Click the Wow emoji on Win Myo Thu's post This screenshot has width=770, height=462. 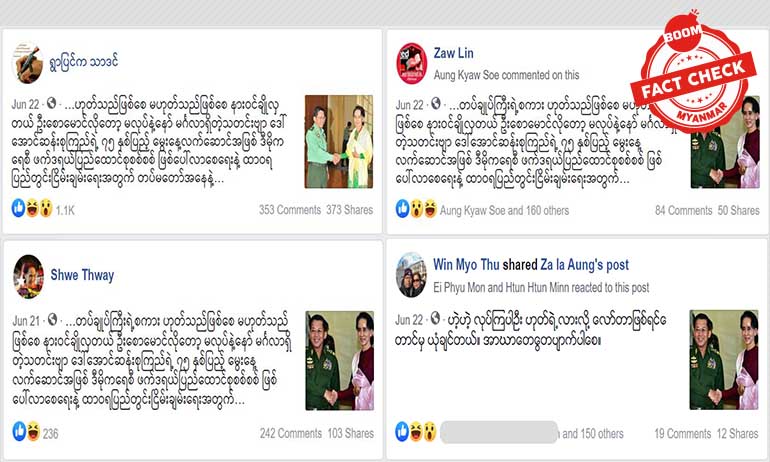click(429, 432)
